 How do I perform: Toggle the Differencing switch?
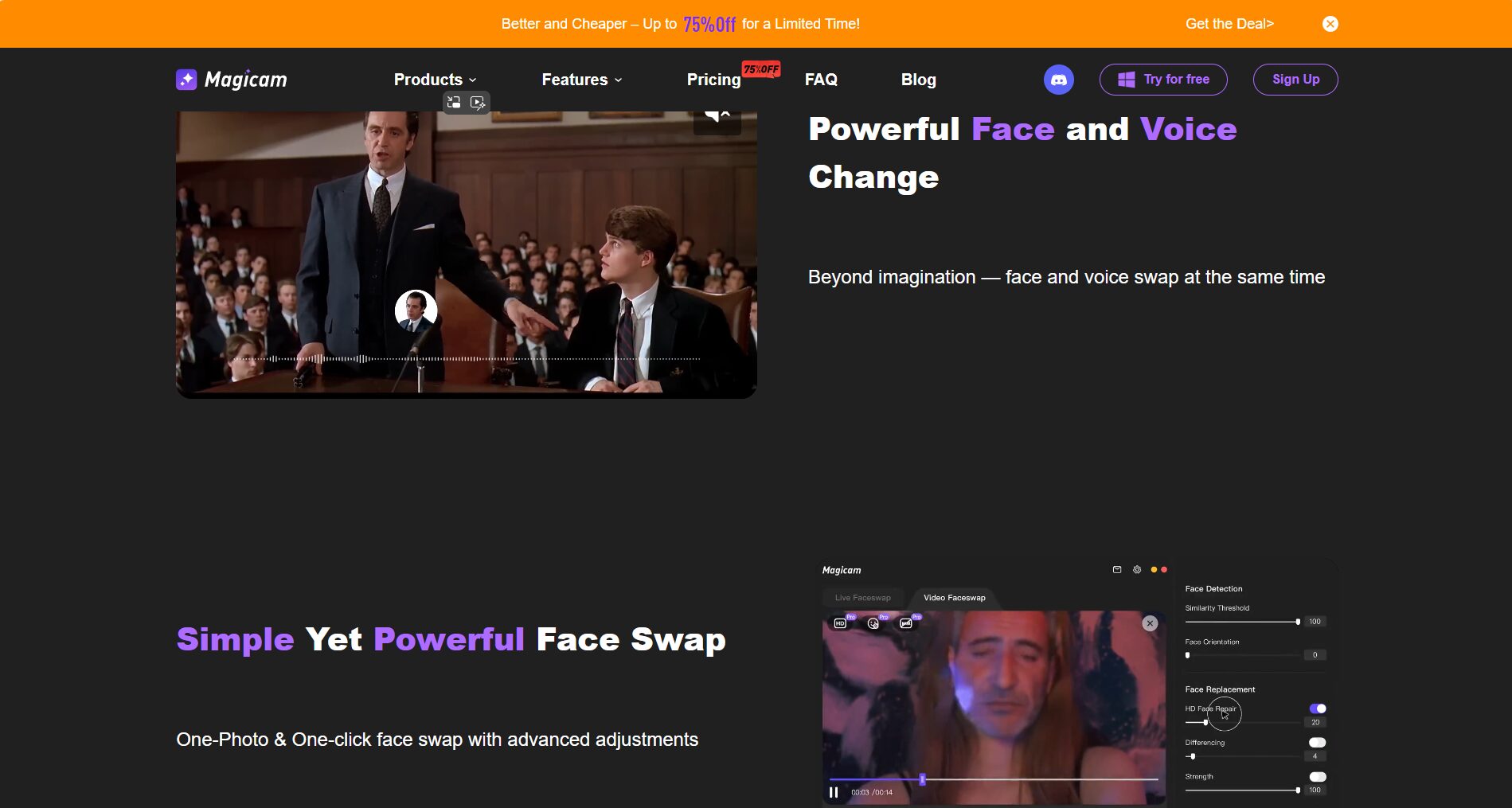[1318, 743]
